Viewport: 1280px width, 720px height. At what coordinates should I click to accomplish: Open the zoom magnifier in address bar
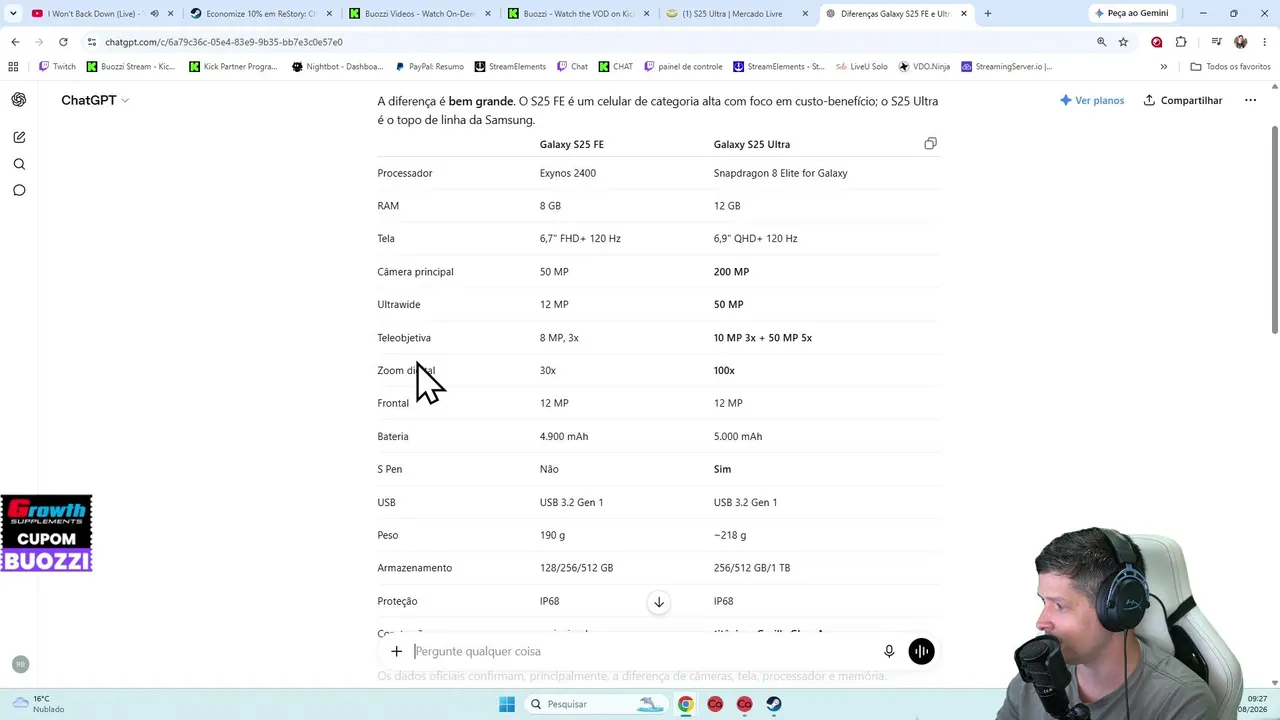[1101, 42]
